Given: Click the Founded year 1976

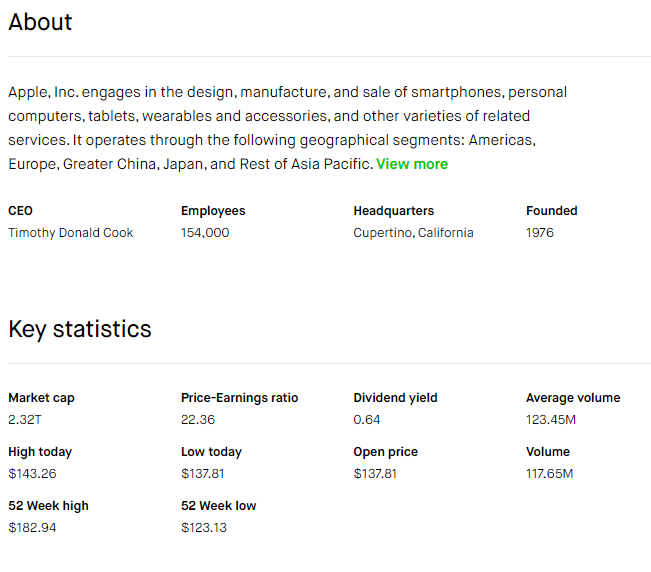Looking at the screenshot, I should tap(540, 233).
